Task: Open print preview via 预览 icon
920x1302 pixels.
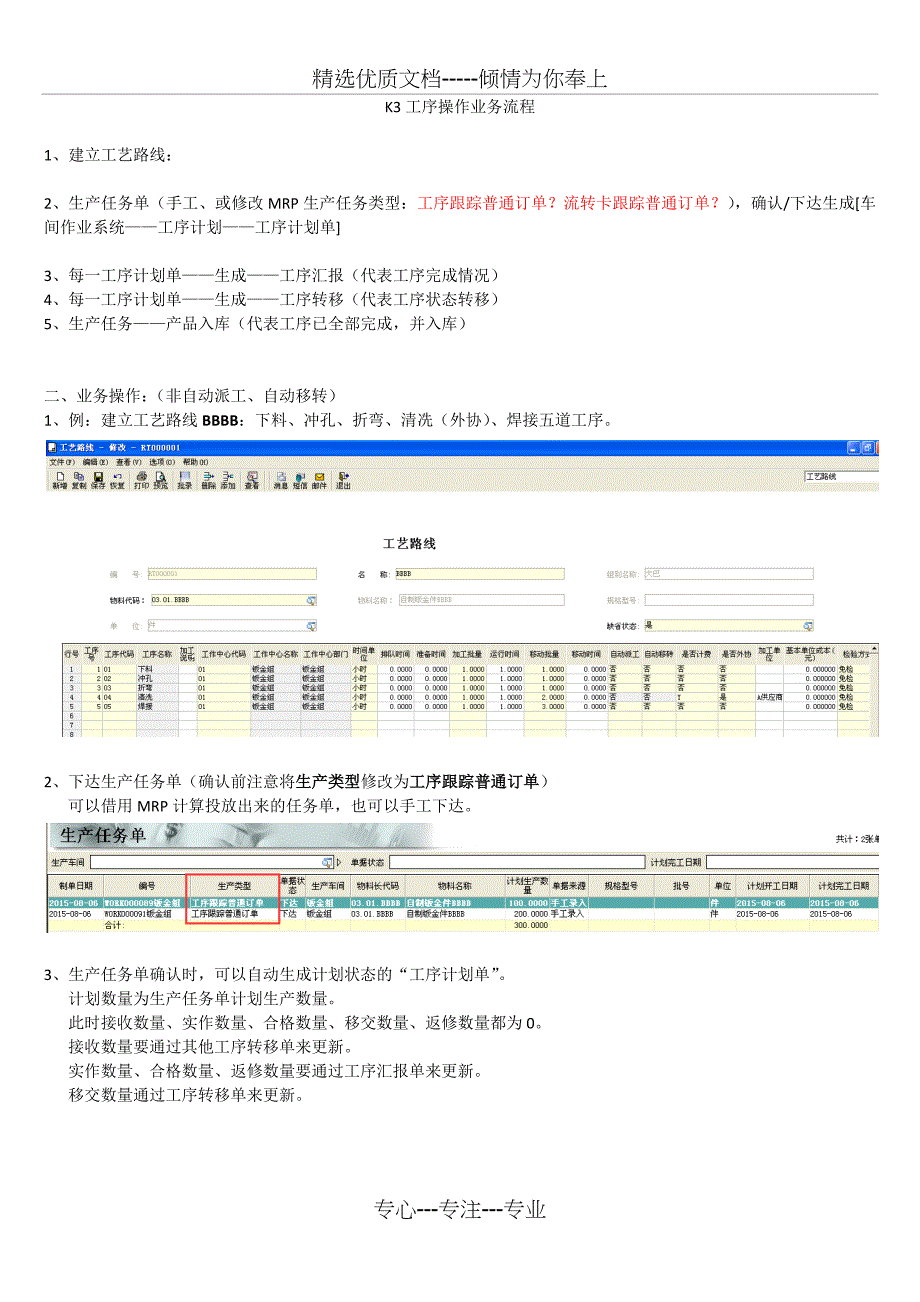Action: coord(161,478)
